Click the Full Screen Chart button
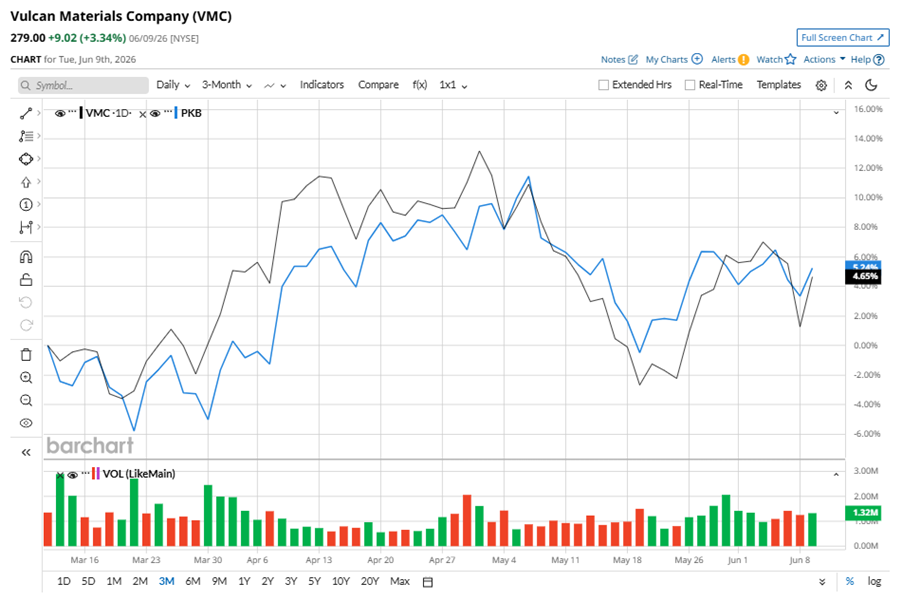The width and height of the screenshot is (902, 601). coord(843,37)
